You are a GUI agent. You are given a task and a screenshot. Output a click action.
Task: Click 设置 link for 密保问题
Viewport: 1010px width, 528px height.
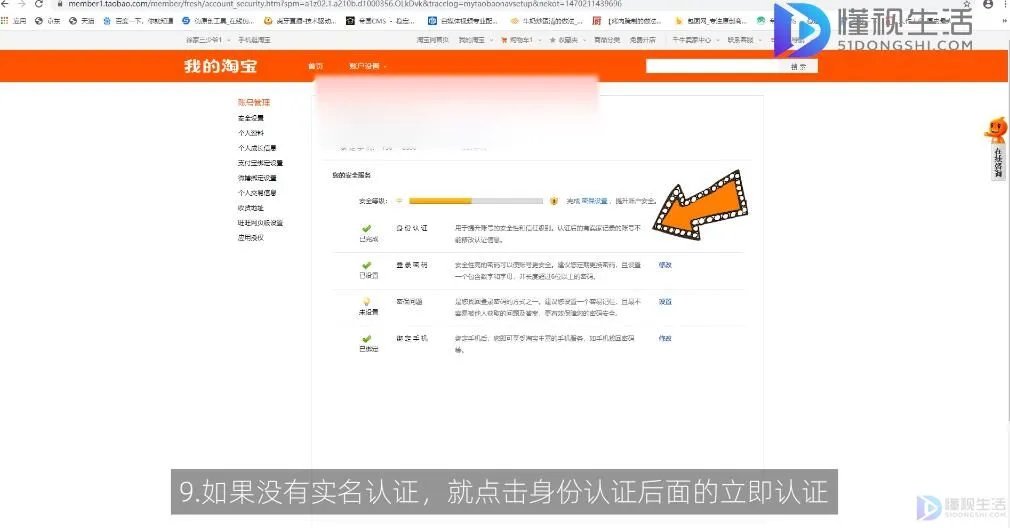pos(665,301)
